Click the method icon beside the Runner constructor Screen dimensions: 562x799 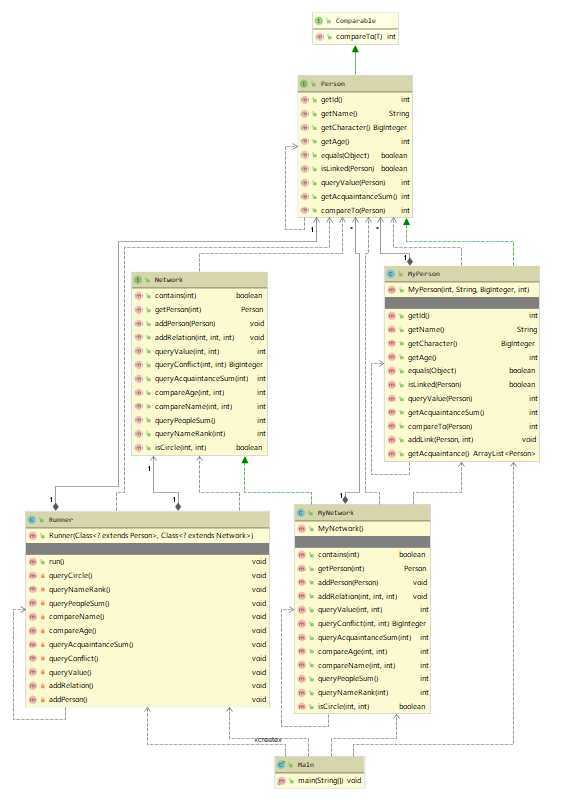coord(33,536)
